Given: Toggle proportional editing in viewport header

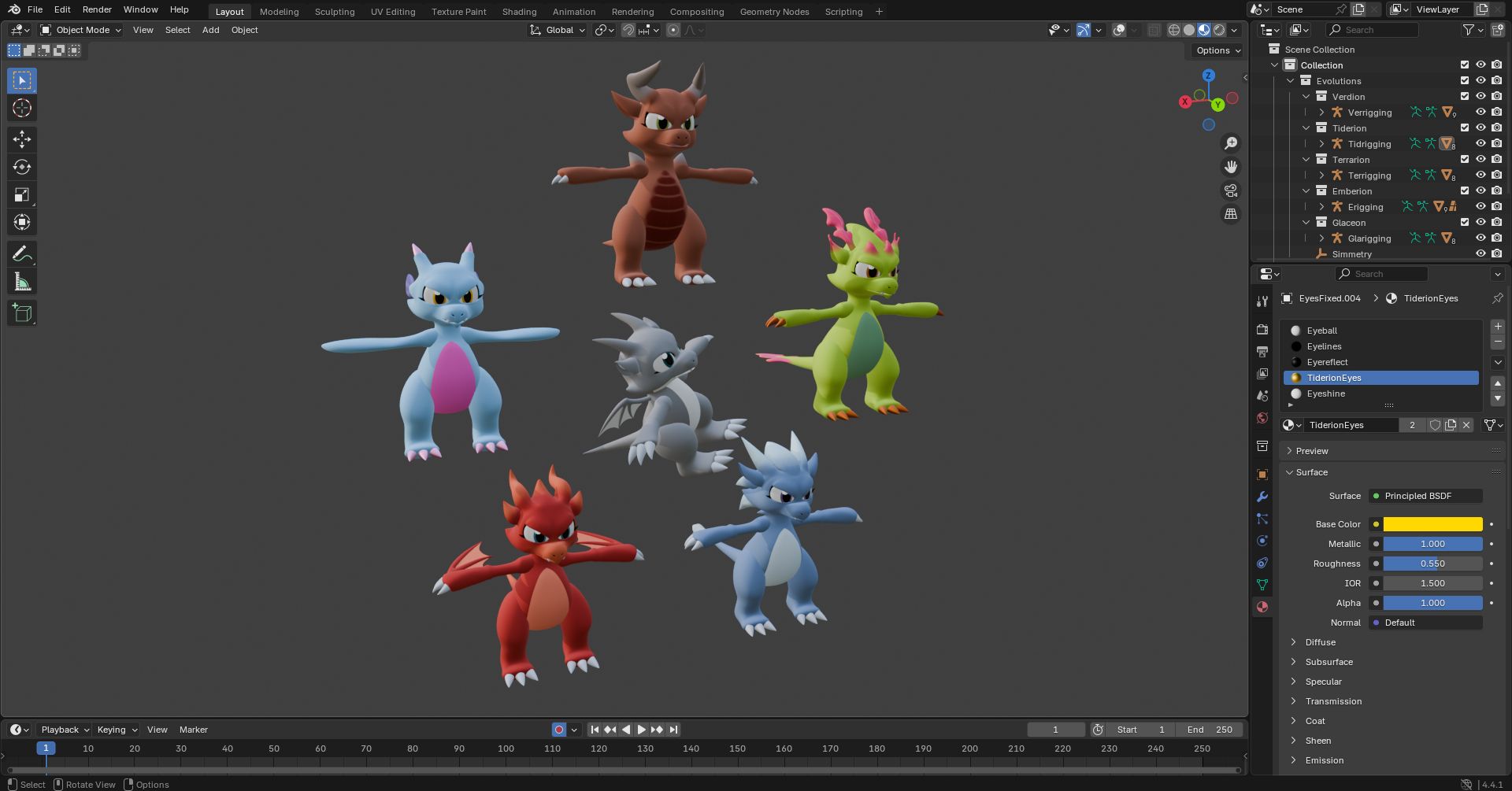Looking at the screenshot, I should [x=673, y=30].
